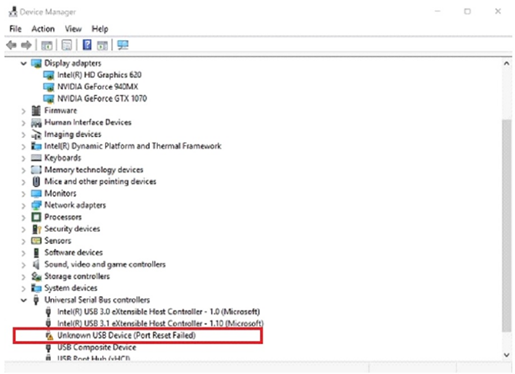Viewport: 515px width, 374px height.
Task: Click the Storage controllers icon
Action: click(x=36, y=276)
